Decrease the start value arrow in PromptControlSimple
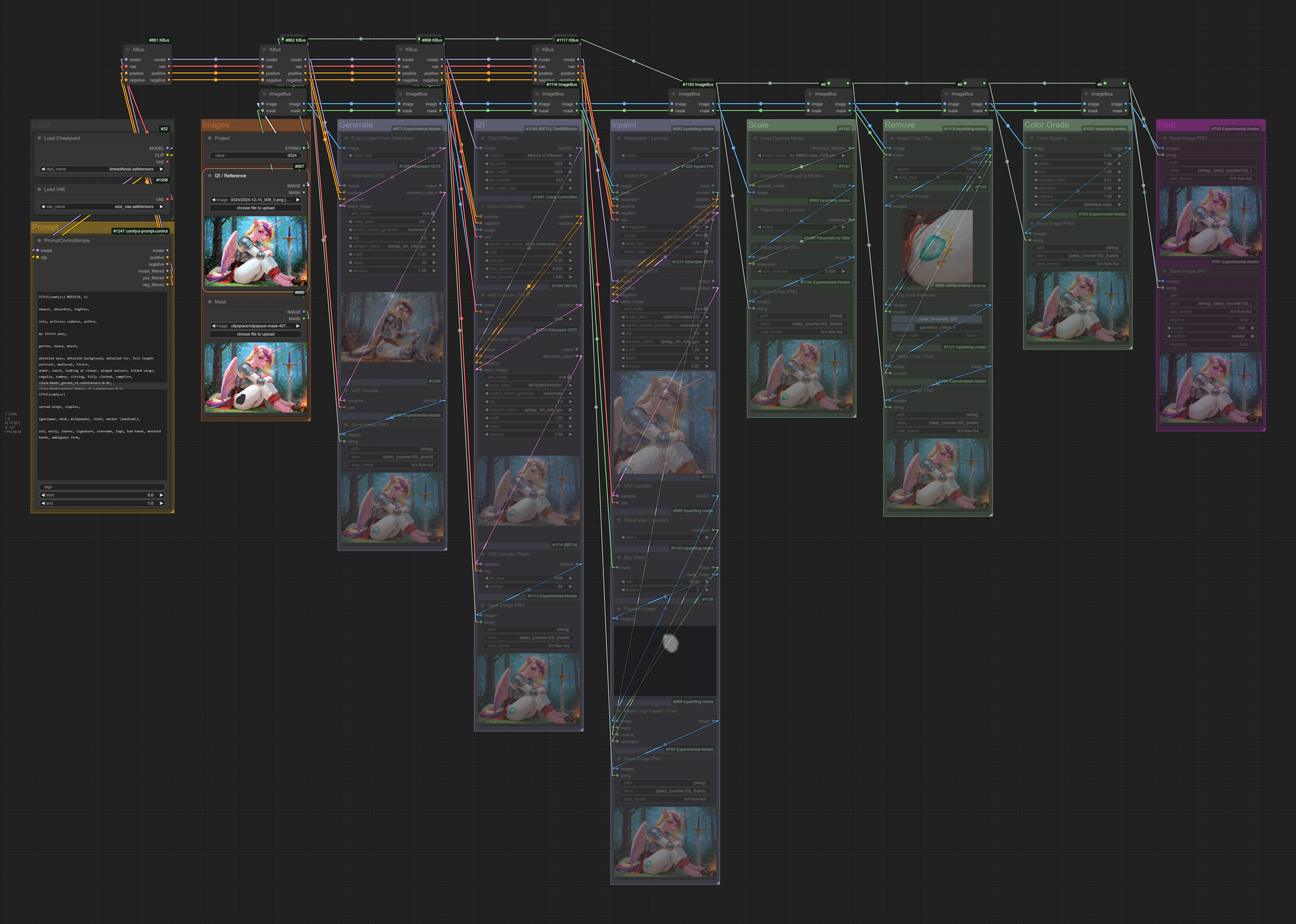 [43, 495]
